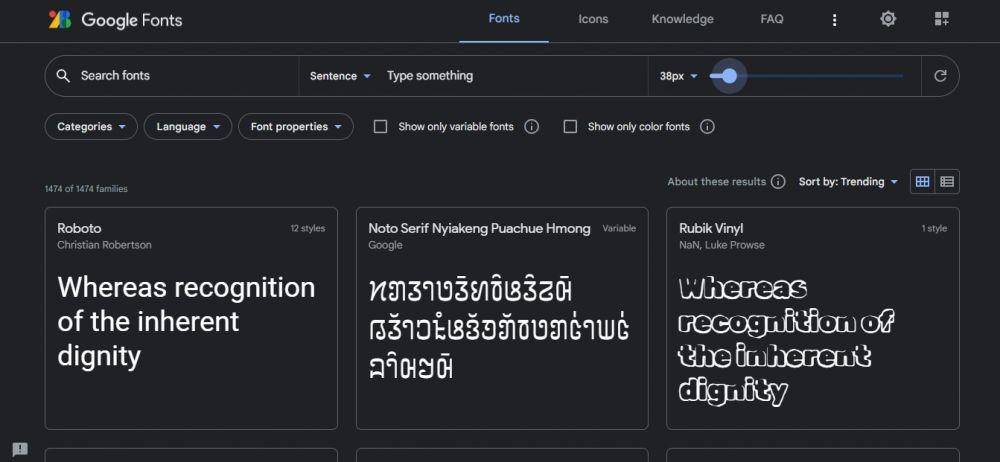Open the Knowledge tab
1000x462 pixels.
coord(682,19)
